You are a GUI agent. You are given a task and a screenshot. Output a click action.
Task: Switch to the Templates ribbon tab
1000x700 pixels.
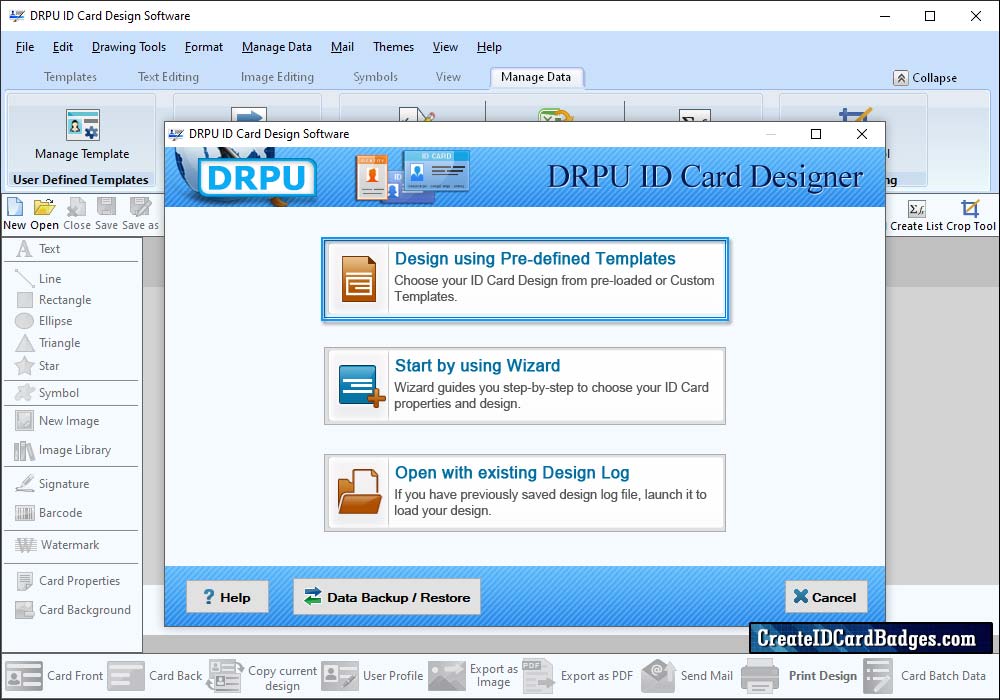click(x=70, y=77)
